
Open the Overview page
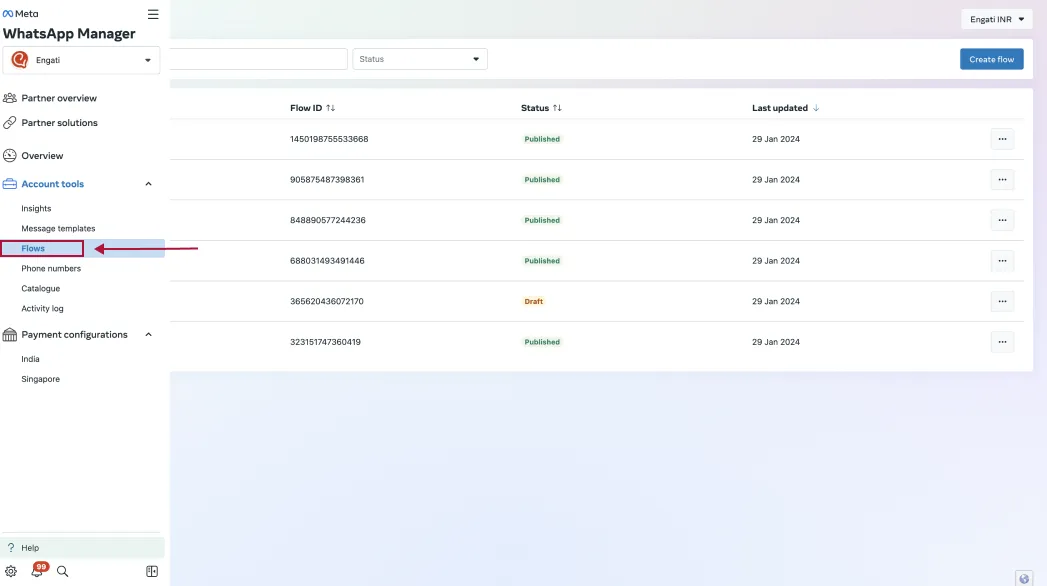[x=42, y=156]
